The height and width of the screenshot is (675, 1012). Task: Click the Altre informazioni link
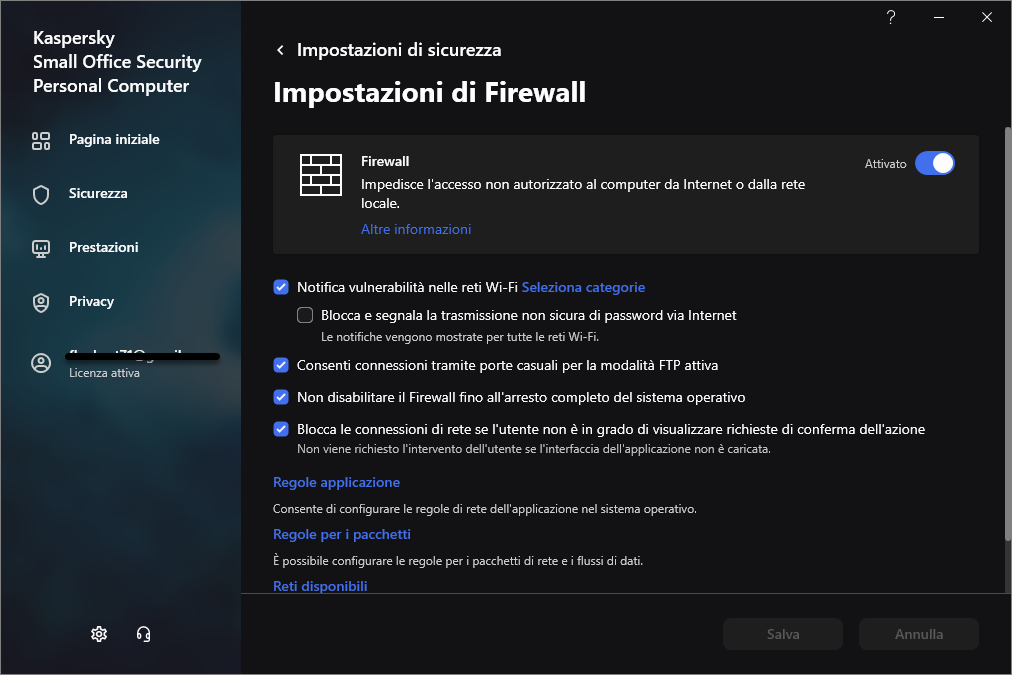(416, 229)
